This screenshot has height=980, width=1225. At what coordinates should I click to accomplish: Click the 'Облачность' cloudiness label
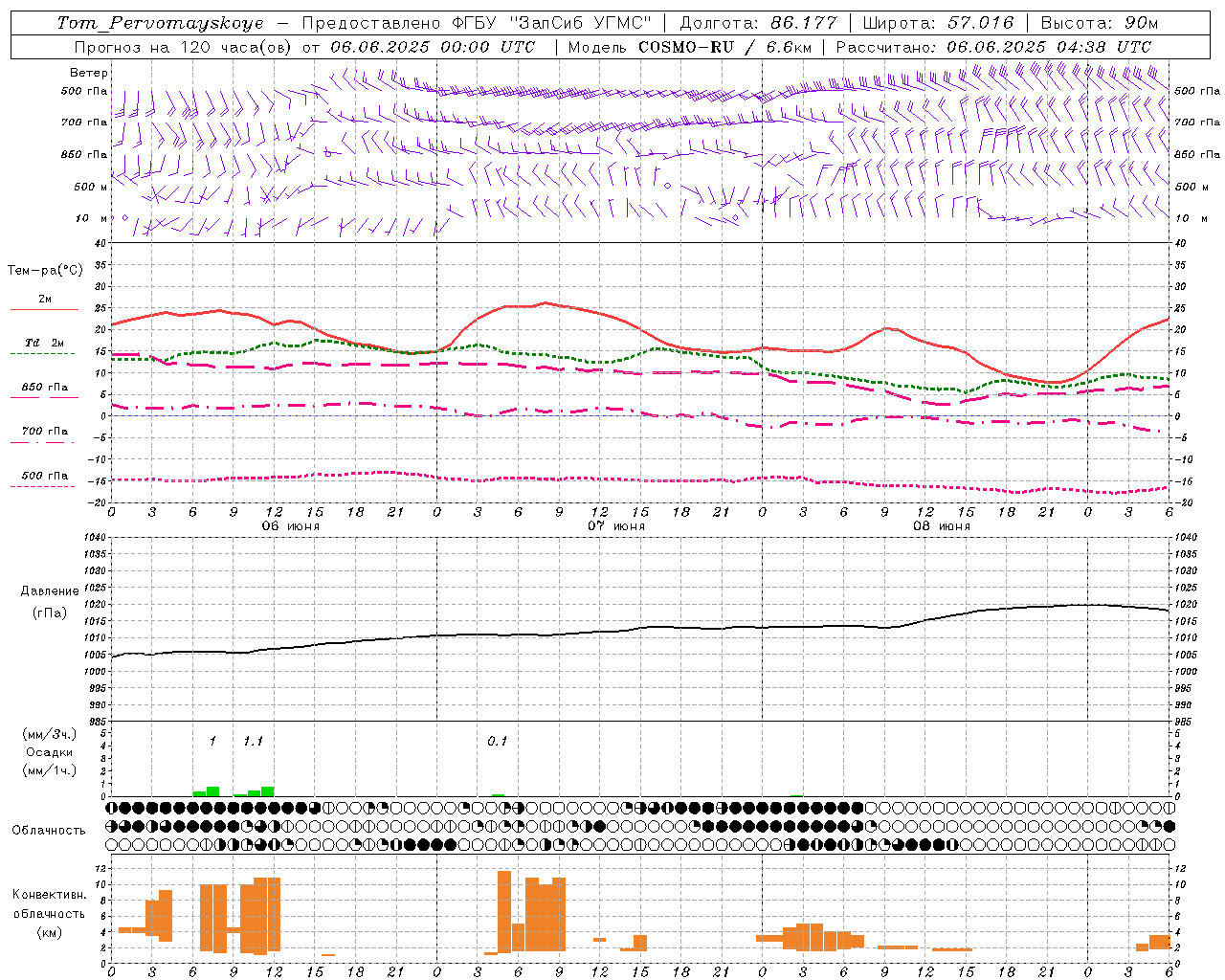pos(49,830)
